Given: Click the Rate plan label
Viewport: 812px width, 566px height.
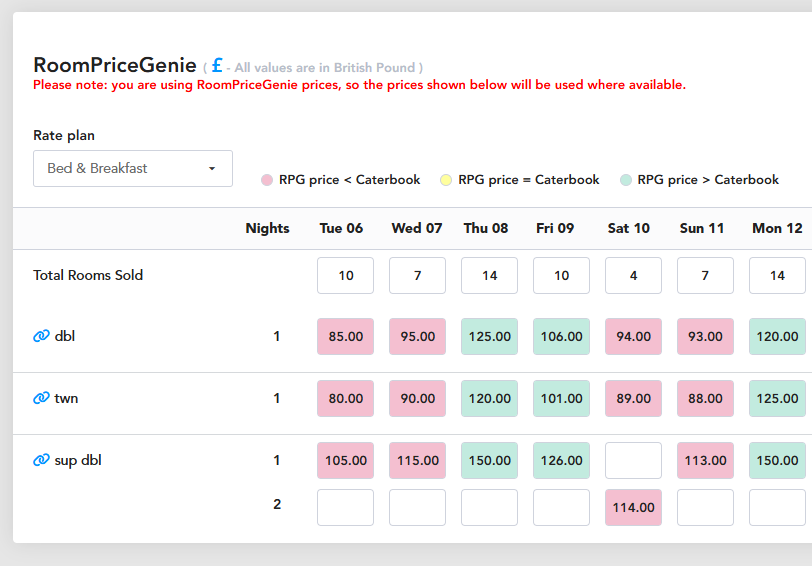Looking at the screenshot, I should click(64, 136).
